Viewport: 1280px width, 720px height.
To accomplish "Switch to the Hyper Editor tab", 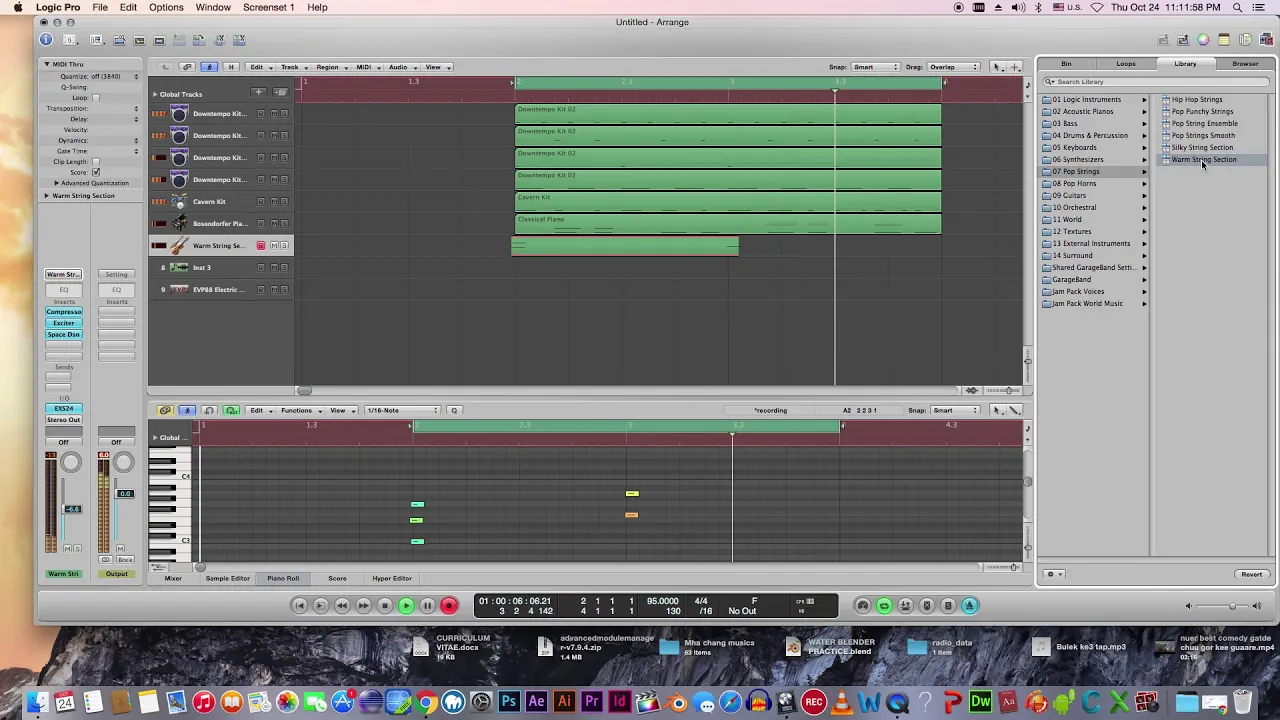I will click(x=392, y=578).
